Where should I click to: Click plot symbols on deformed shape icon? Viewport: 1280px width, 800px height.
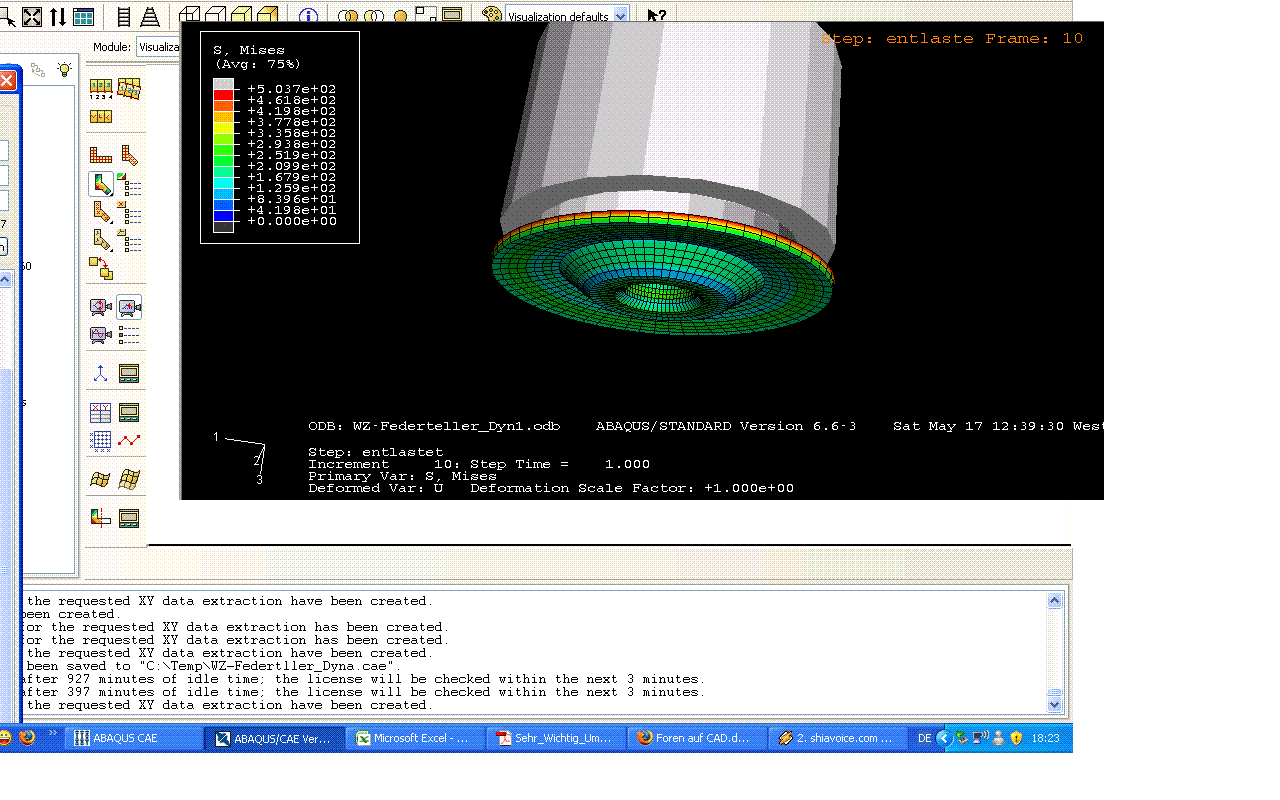point(101,212)
